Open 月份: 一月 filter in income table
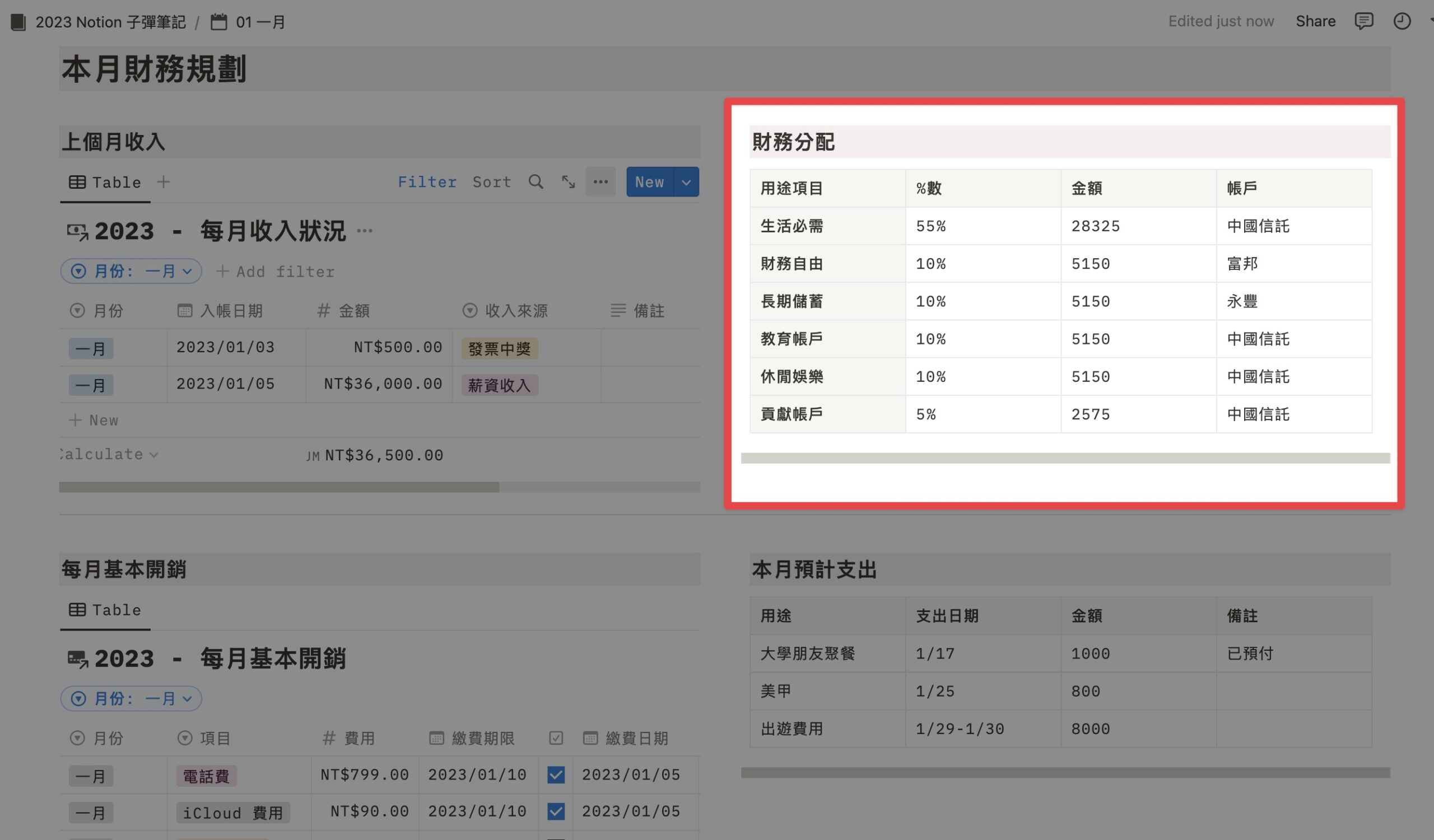 pos(132,271)
